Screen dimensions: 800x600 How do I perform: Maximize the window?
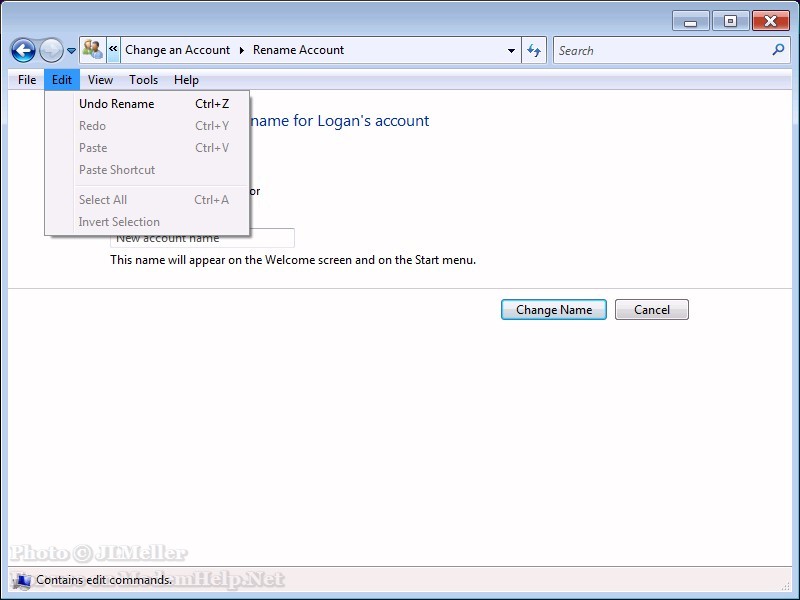coord(730,21)
